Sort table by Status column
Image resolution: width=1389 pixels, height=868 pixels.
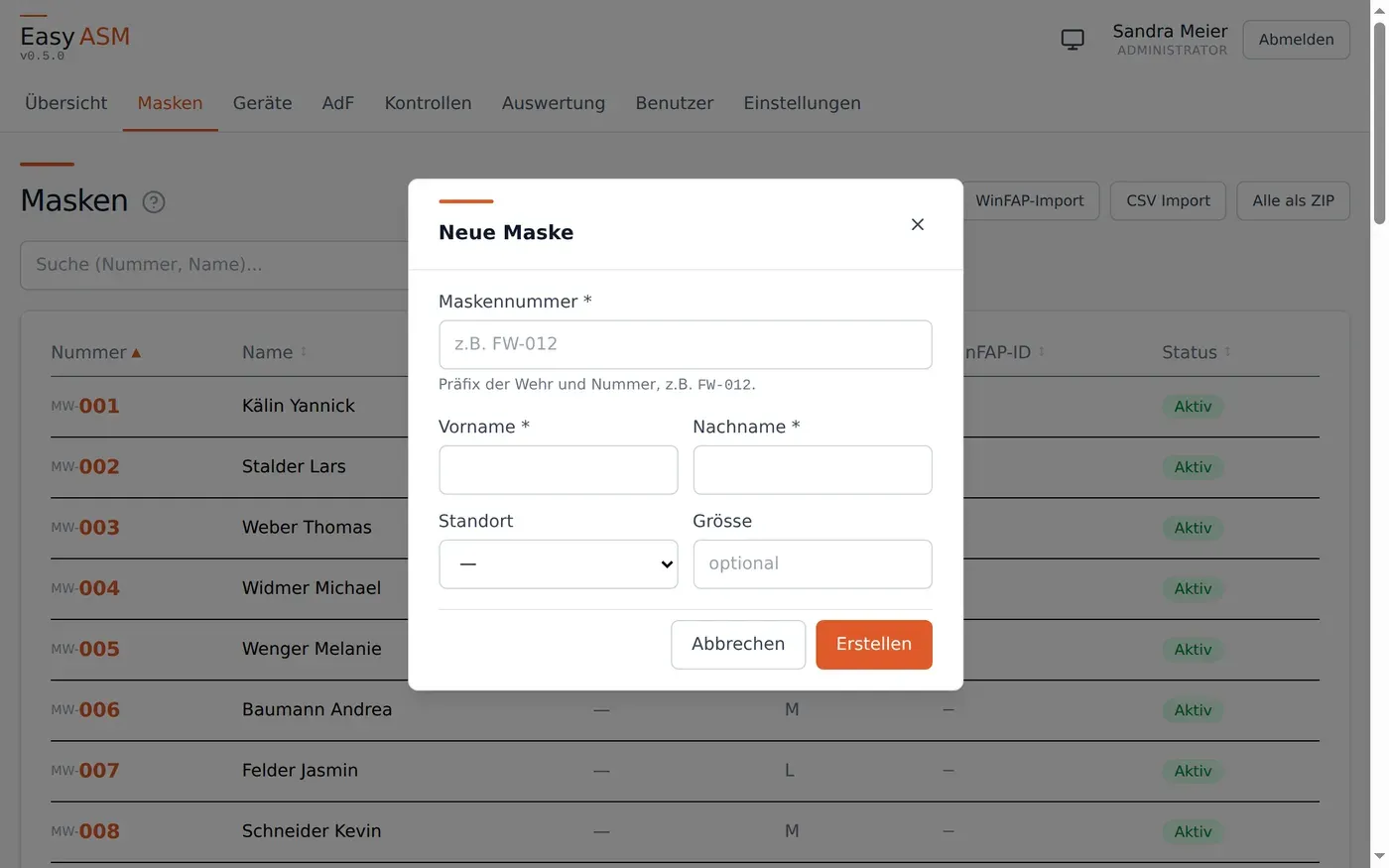point(1197,352)
